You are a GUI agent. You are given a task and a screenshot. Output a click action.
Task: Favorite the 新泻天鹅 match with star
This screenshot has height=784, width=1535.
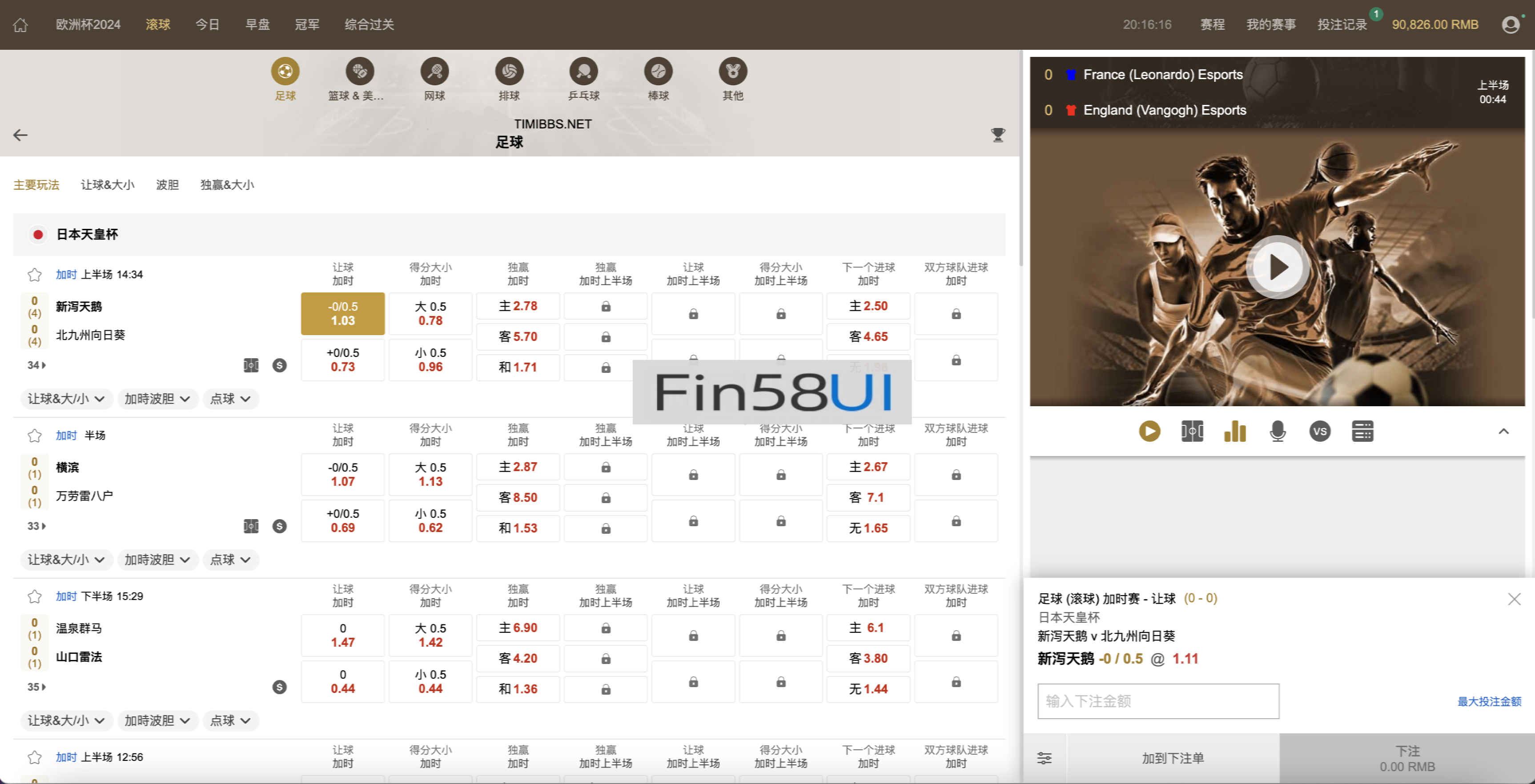(35, 275)
